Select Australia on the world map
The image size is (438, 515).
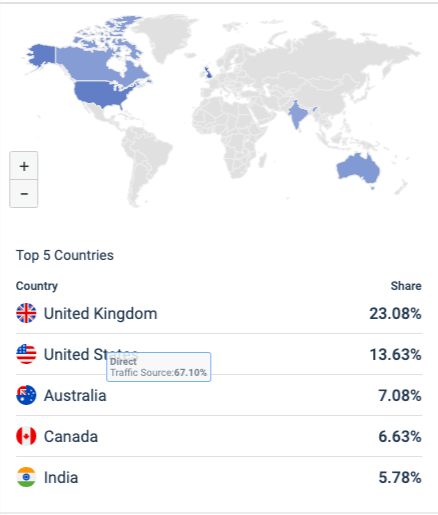(358, 169)
